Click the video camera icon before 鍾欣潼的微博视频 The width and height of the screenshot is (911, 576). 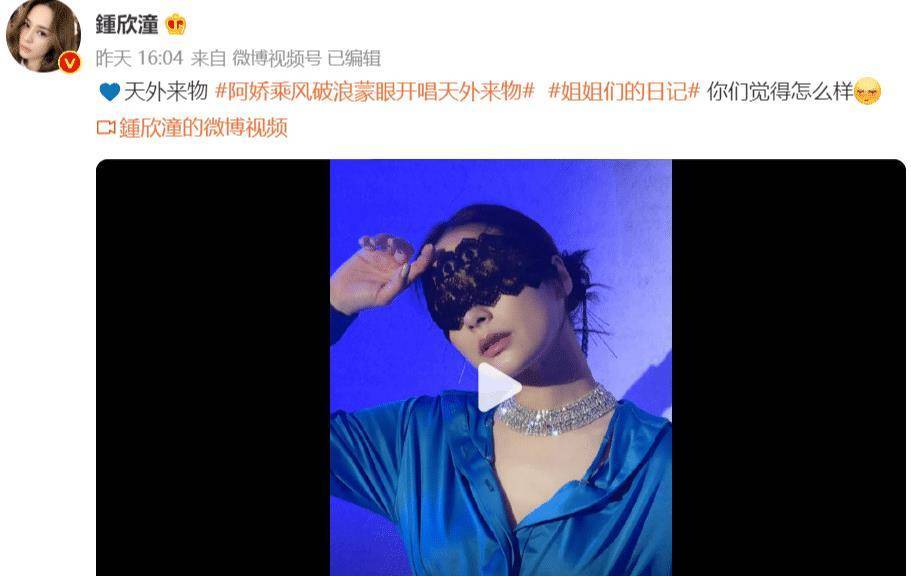point(106,127)
